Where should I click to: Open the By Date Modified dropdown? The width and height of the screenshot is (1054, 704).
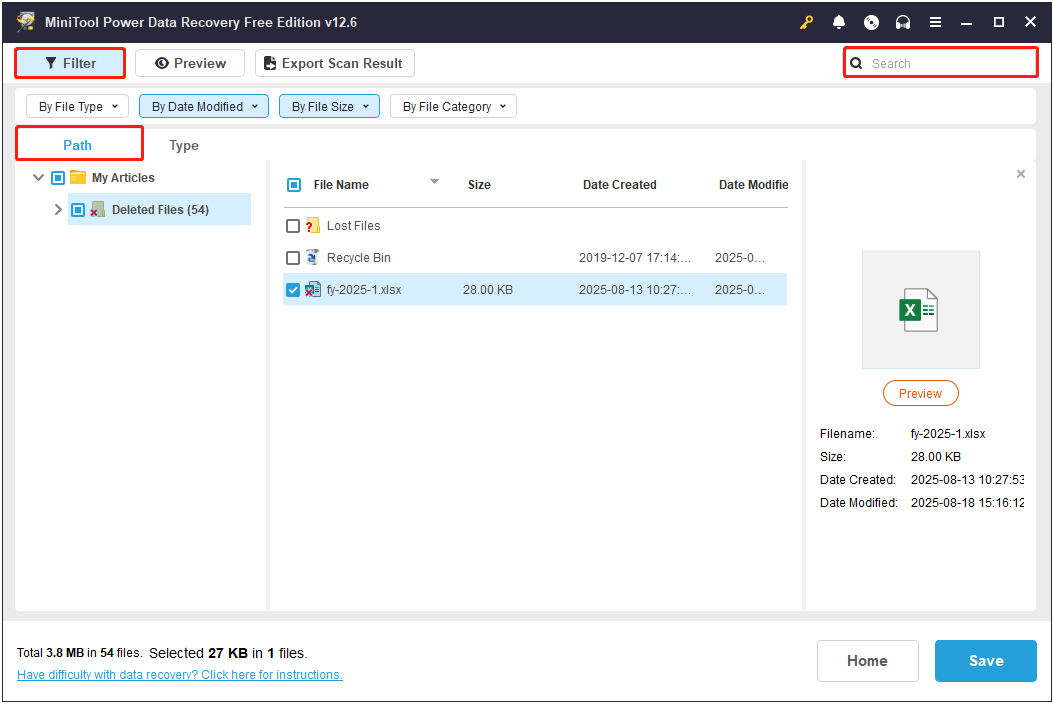[x=203, y=105]
